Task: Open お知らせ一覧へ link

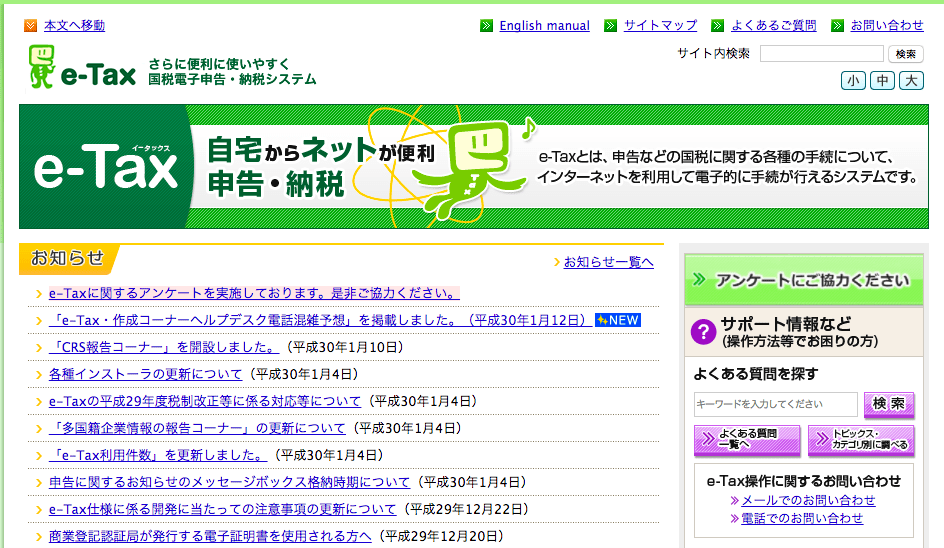Action: point(608,262)
